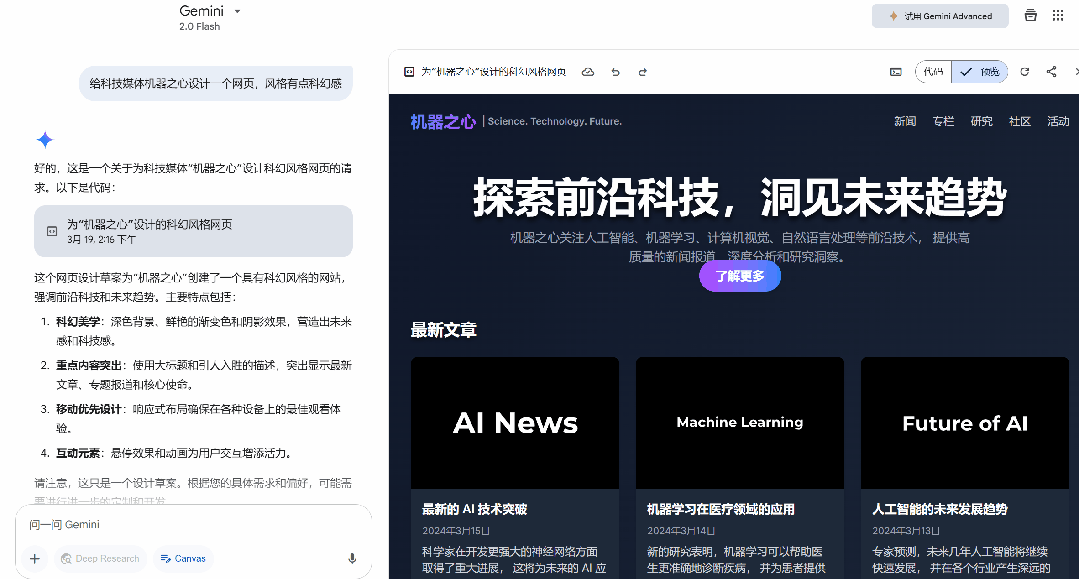The height and width of the screenshot is (579, 1079).
Task: Open the Google apps grid icon
Action: click(x=1058, y=16)
